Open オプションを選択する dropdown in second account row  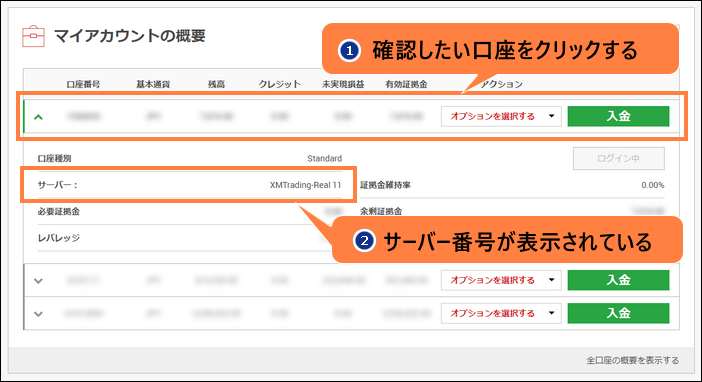(x=501, y=280)
